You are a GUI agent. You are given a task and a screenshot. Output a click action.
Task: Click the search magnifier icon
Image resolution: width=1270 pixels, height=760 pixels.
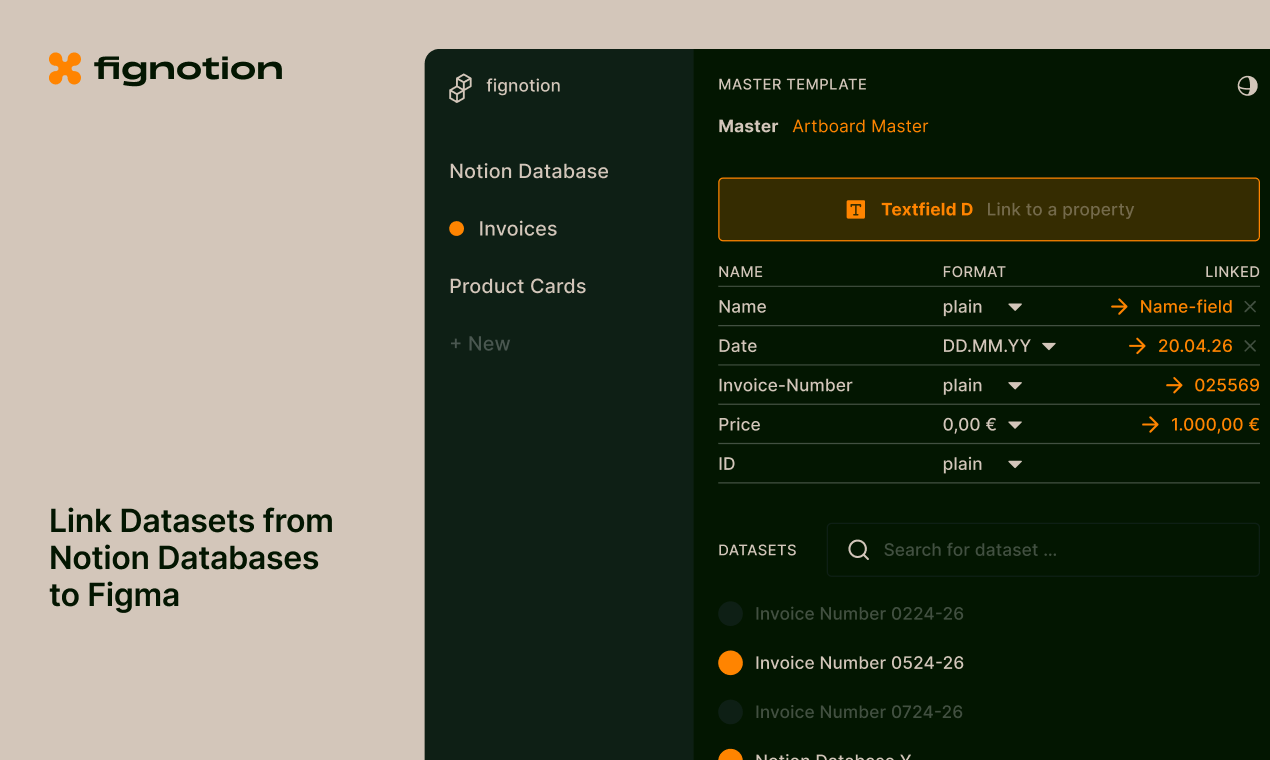(x=858, y=550)
